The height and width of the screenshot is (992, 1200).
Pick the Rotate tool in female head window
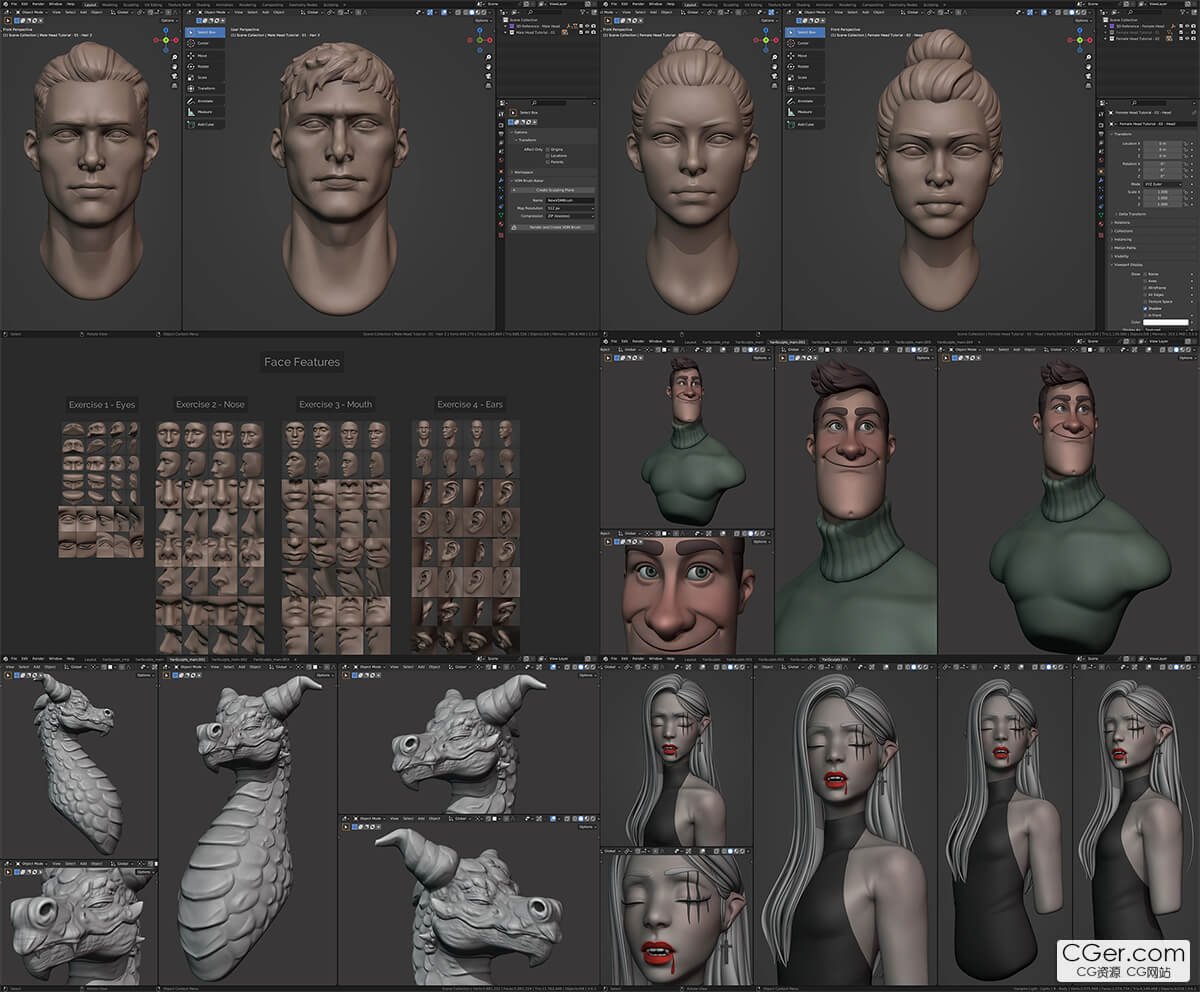point(804,67)
